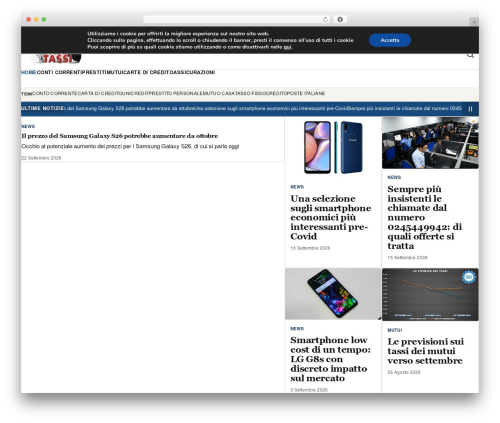Open LG G8s phone thumbnail image
Viewport: 500px width, 423px height.
pos(333,294)
